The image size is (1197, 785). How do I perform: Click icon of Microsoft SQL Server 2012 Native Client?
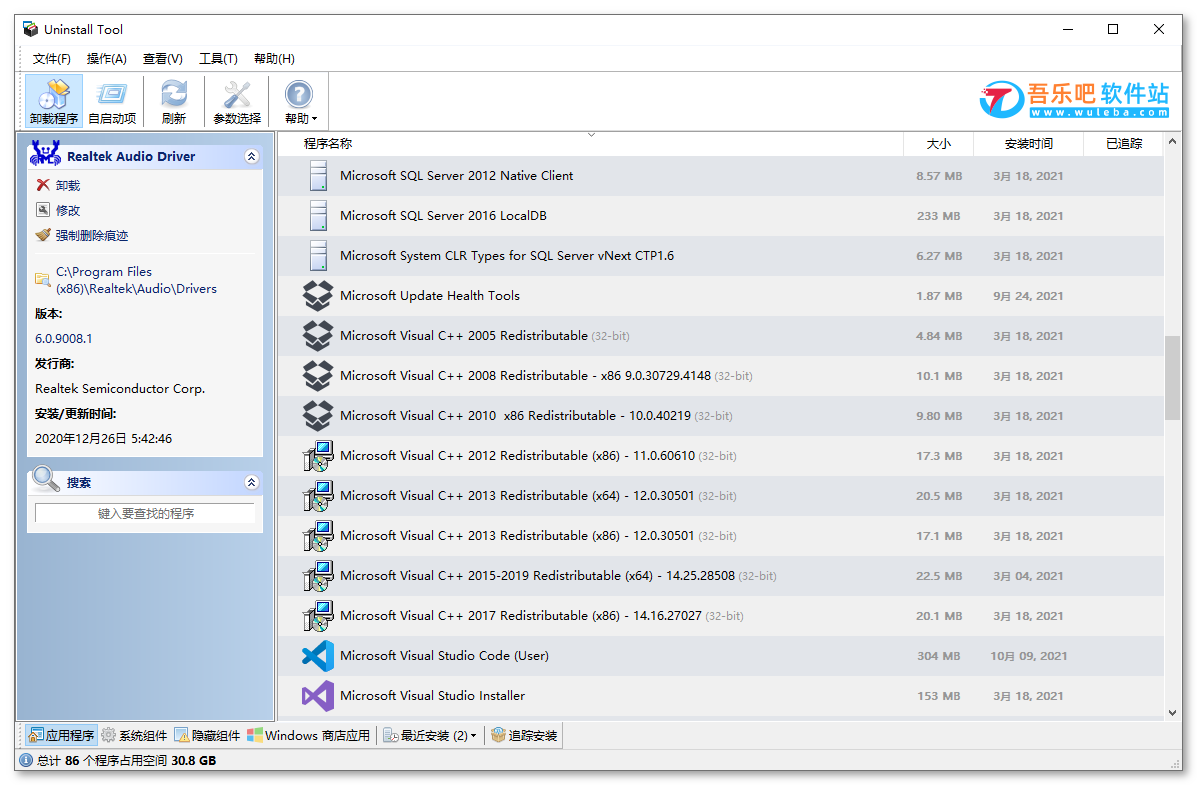[318, 176]
